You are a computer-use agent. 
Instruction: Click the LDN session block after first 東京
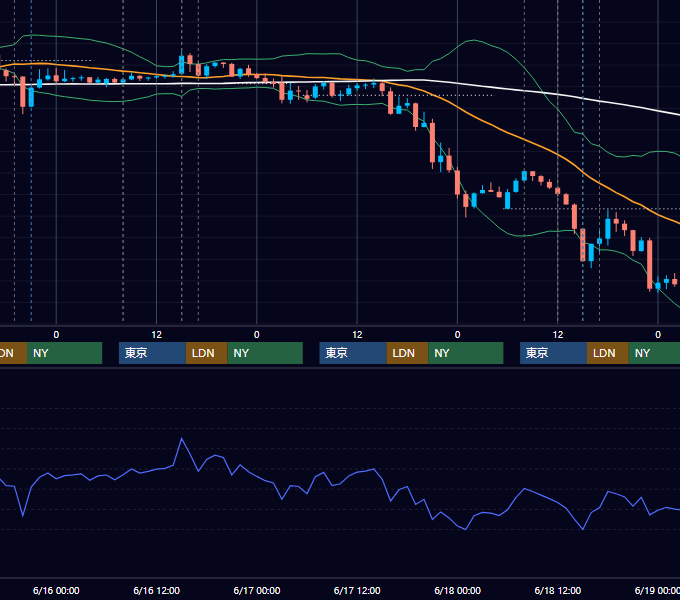tap(206, 353)
